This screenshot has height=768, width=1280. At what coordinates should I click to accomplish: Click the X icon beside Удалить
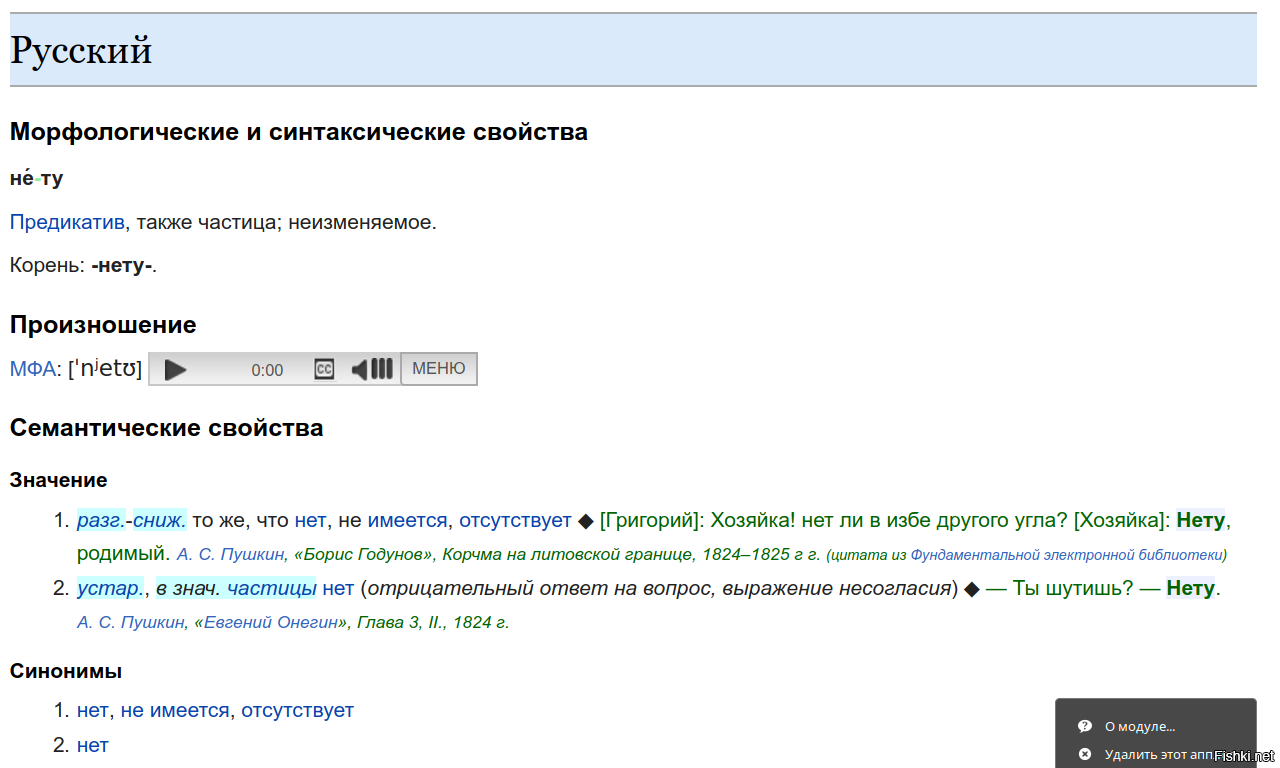tap(1085, 754)
